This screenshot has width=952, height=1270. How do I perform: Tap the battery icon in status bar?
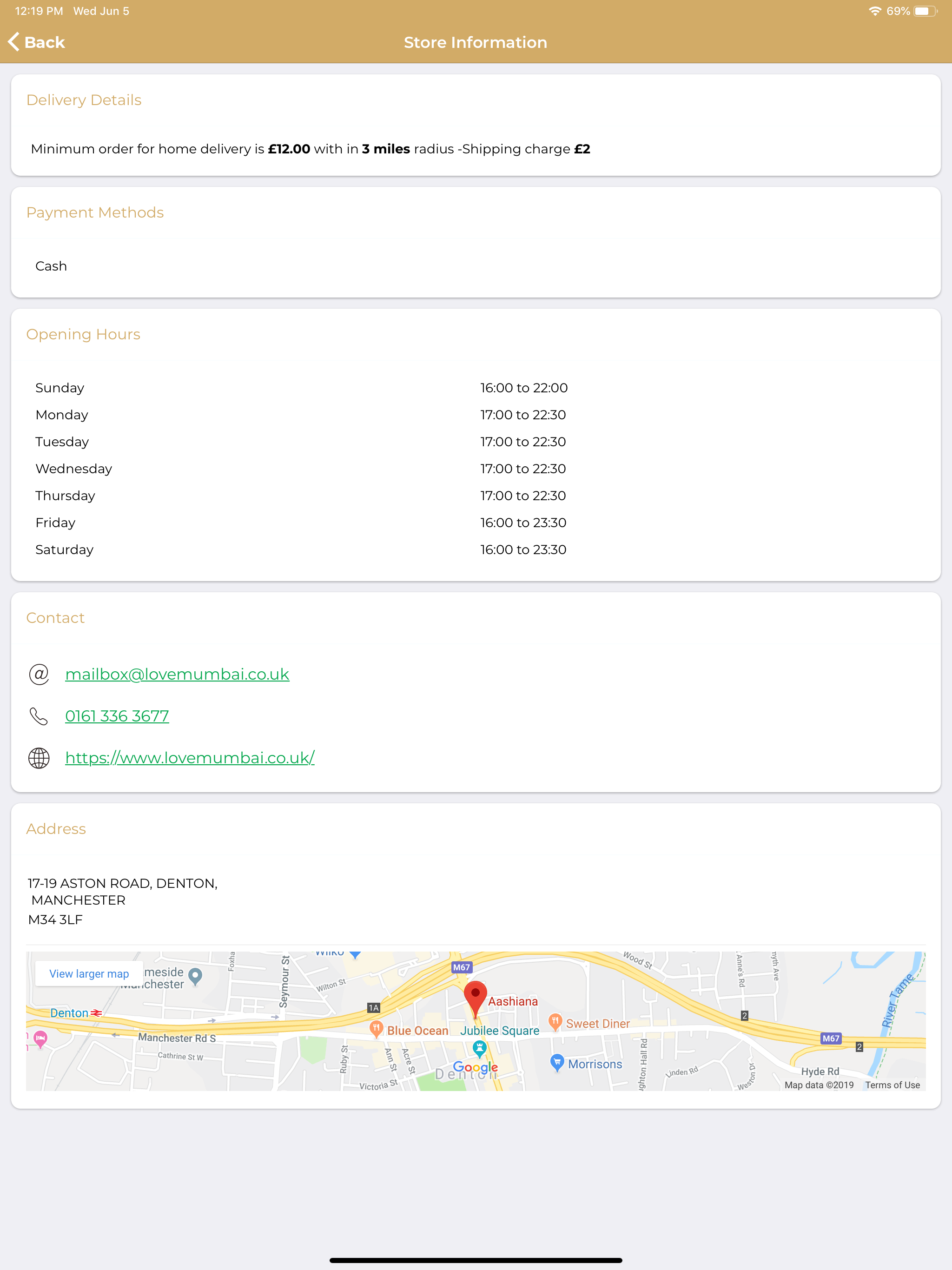[x=925, y=11]
